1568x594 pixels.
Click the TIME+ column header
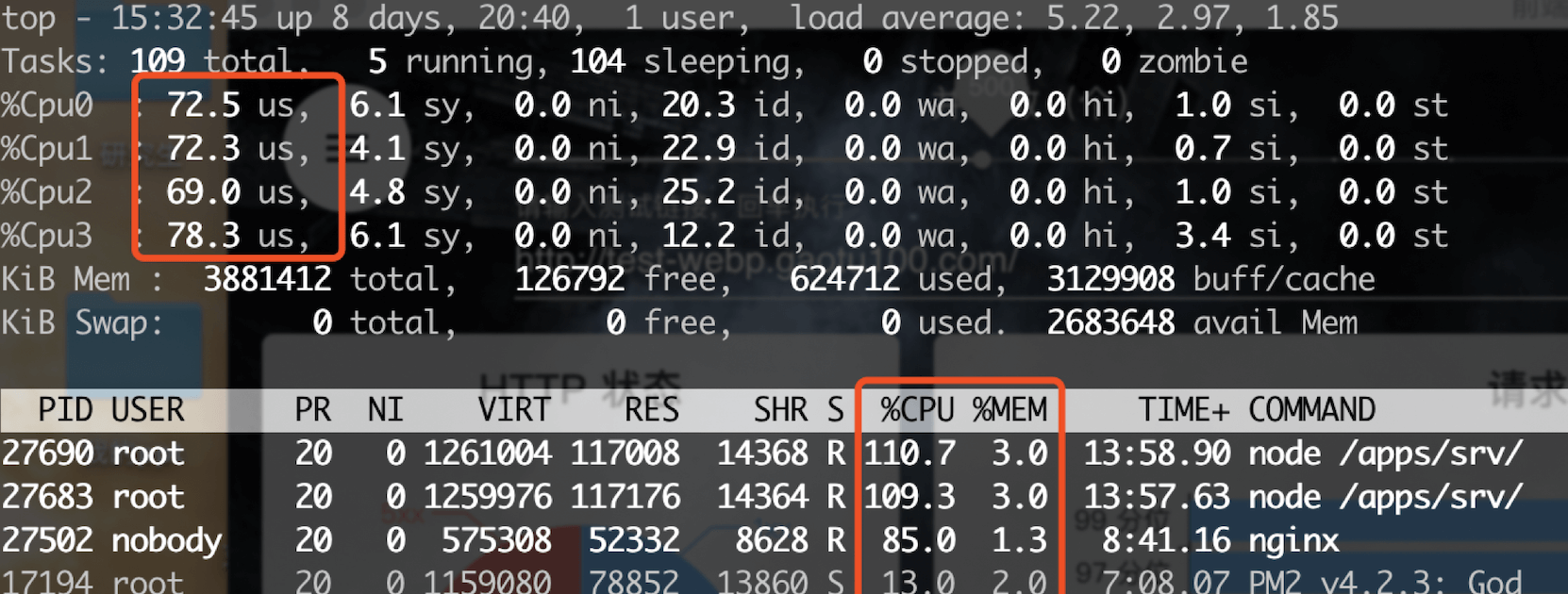1183,410
